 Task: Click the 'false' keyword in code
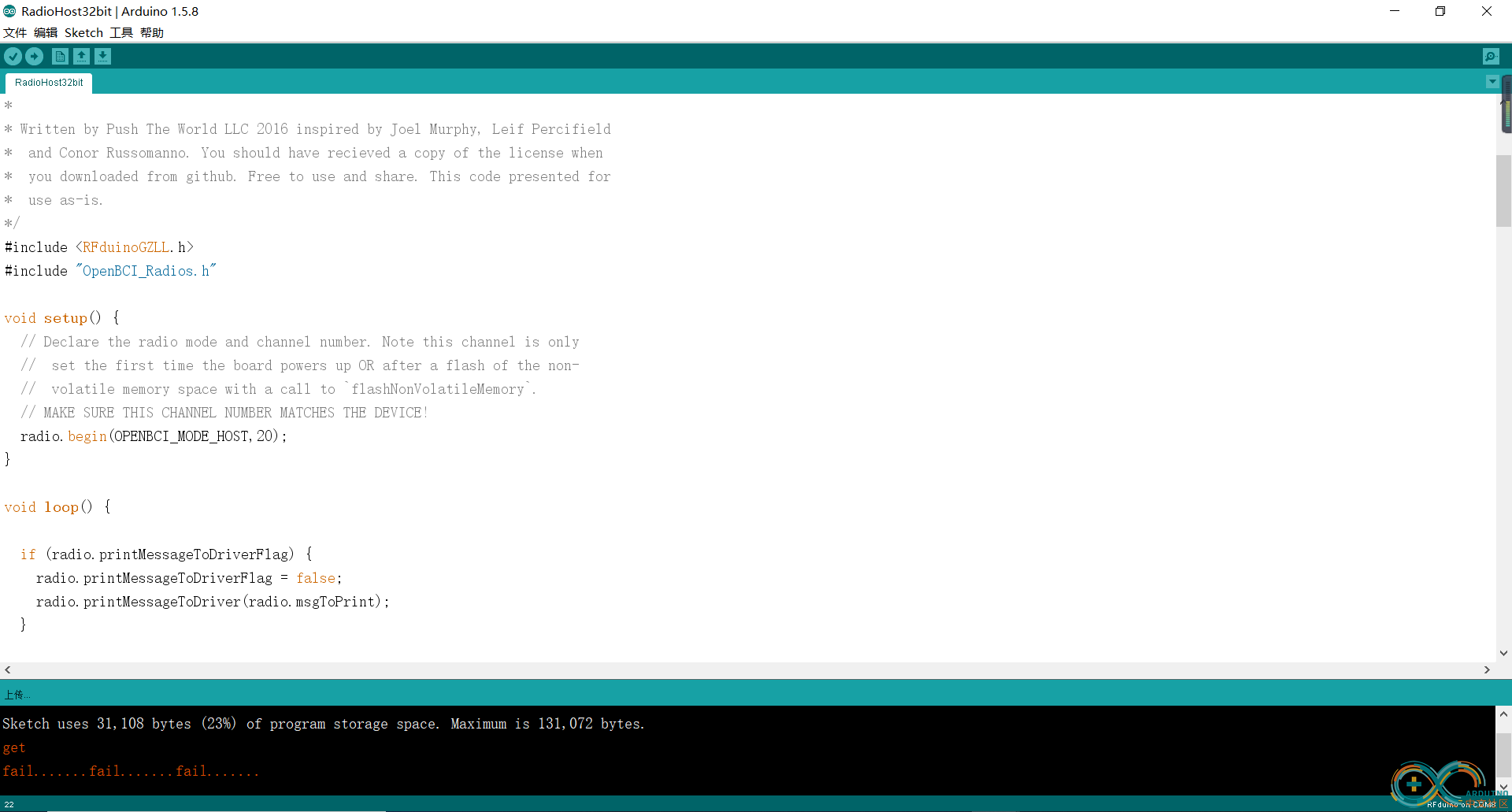pos(316,577)
